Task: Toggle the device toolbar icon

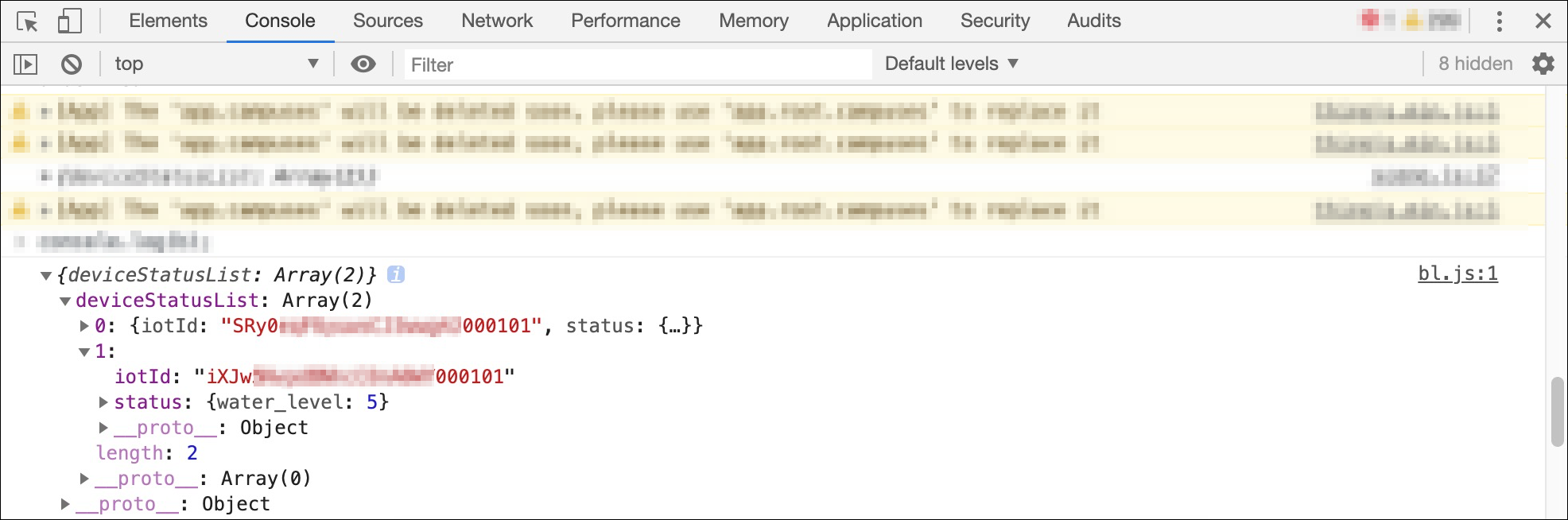Action: (x=70, y=21)
